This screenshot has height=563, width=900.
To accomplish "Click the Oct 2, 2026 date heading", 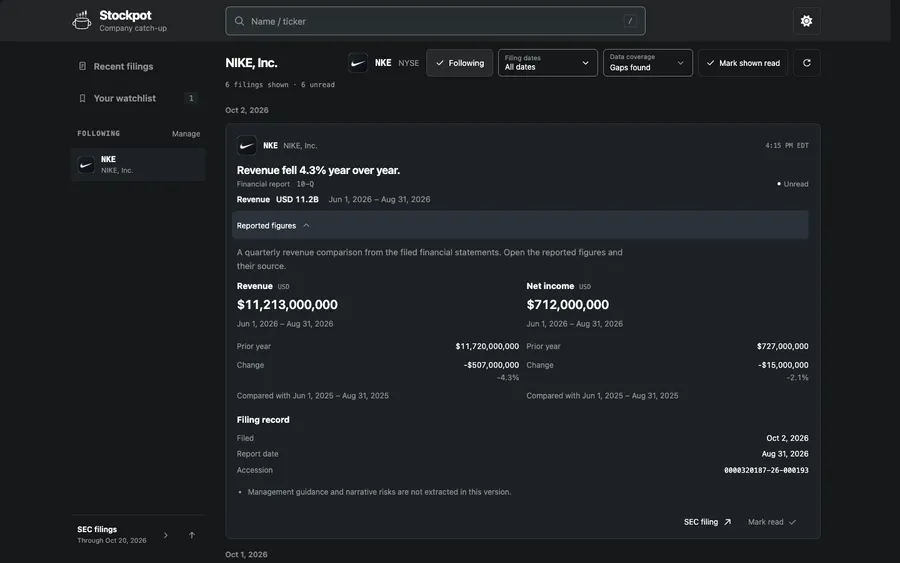I will pos(247,110).
